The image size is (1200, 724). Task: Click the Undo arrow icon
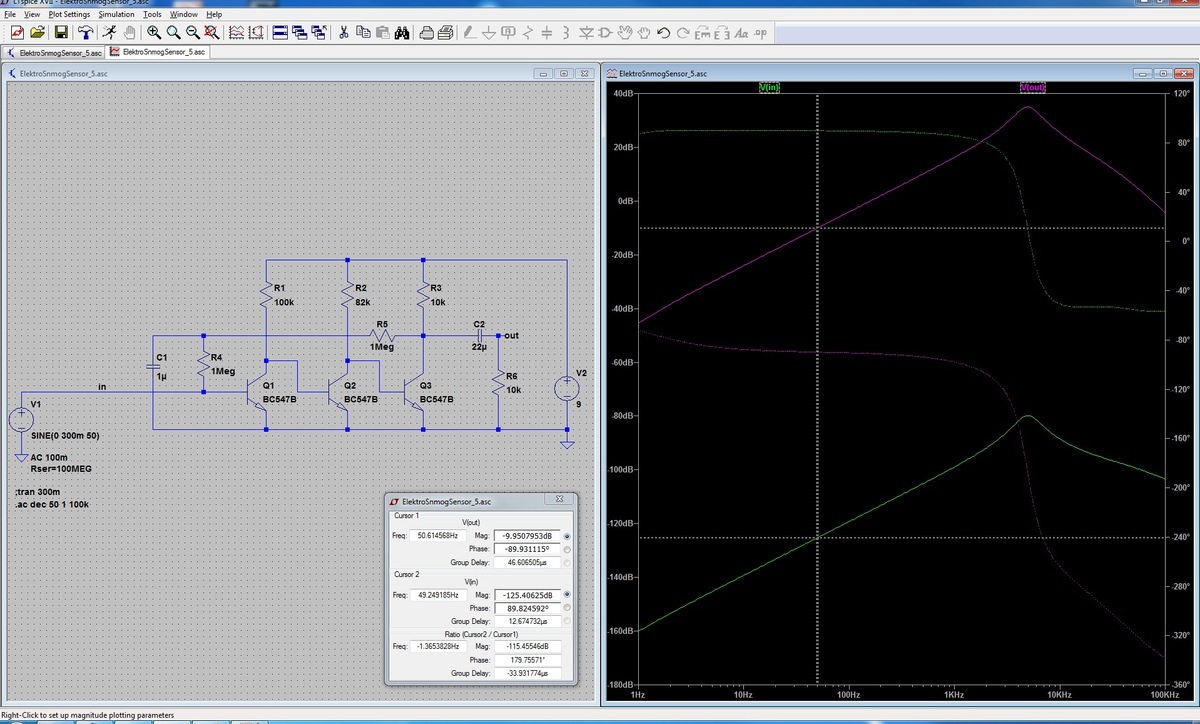pos(663,32)
